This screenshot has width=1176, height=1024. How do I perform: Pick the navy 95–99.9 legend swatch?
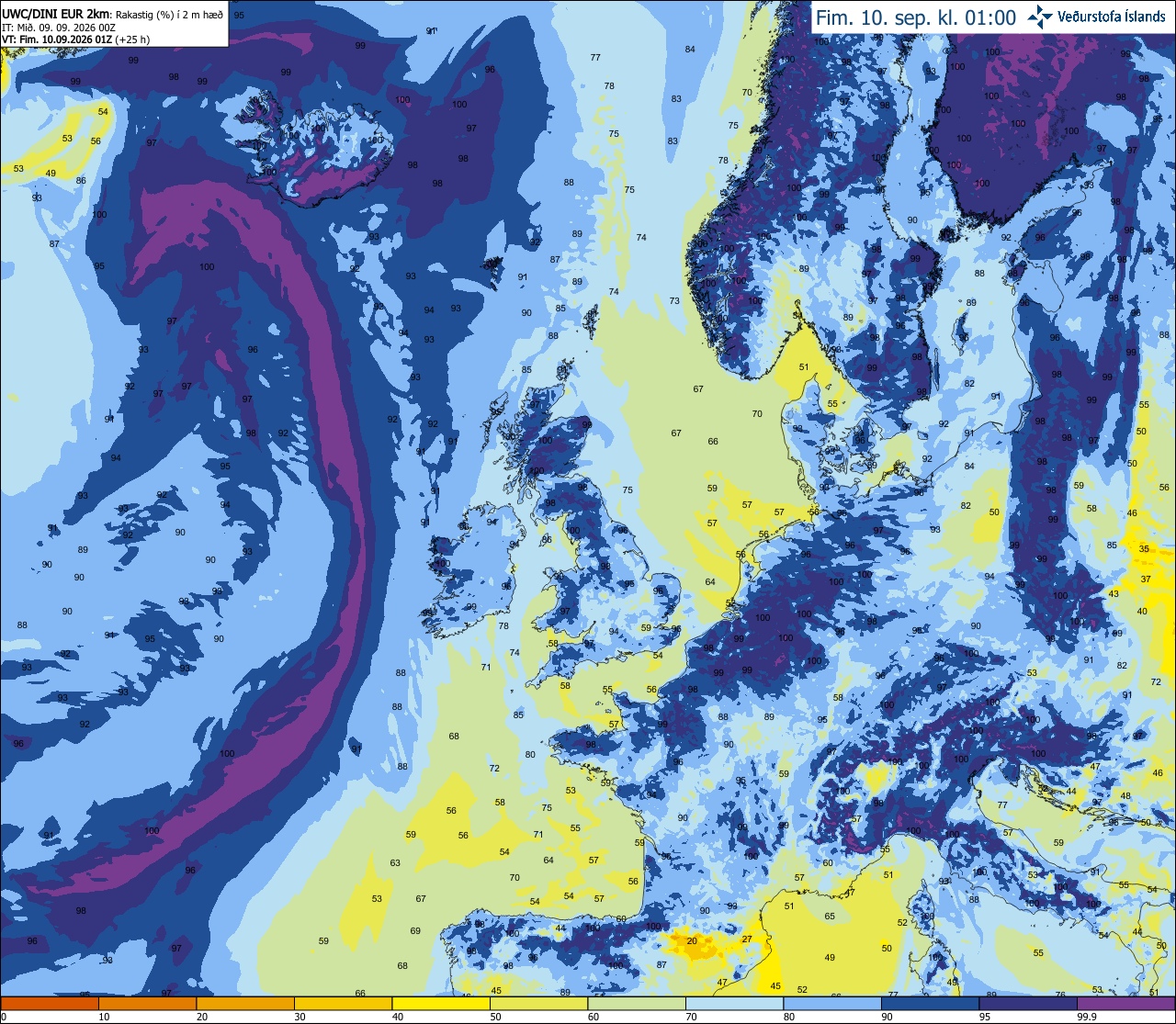(x=1028, y=1003)
